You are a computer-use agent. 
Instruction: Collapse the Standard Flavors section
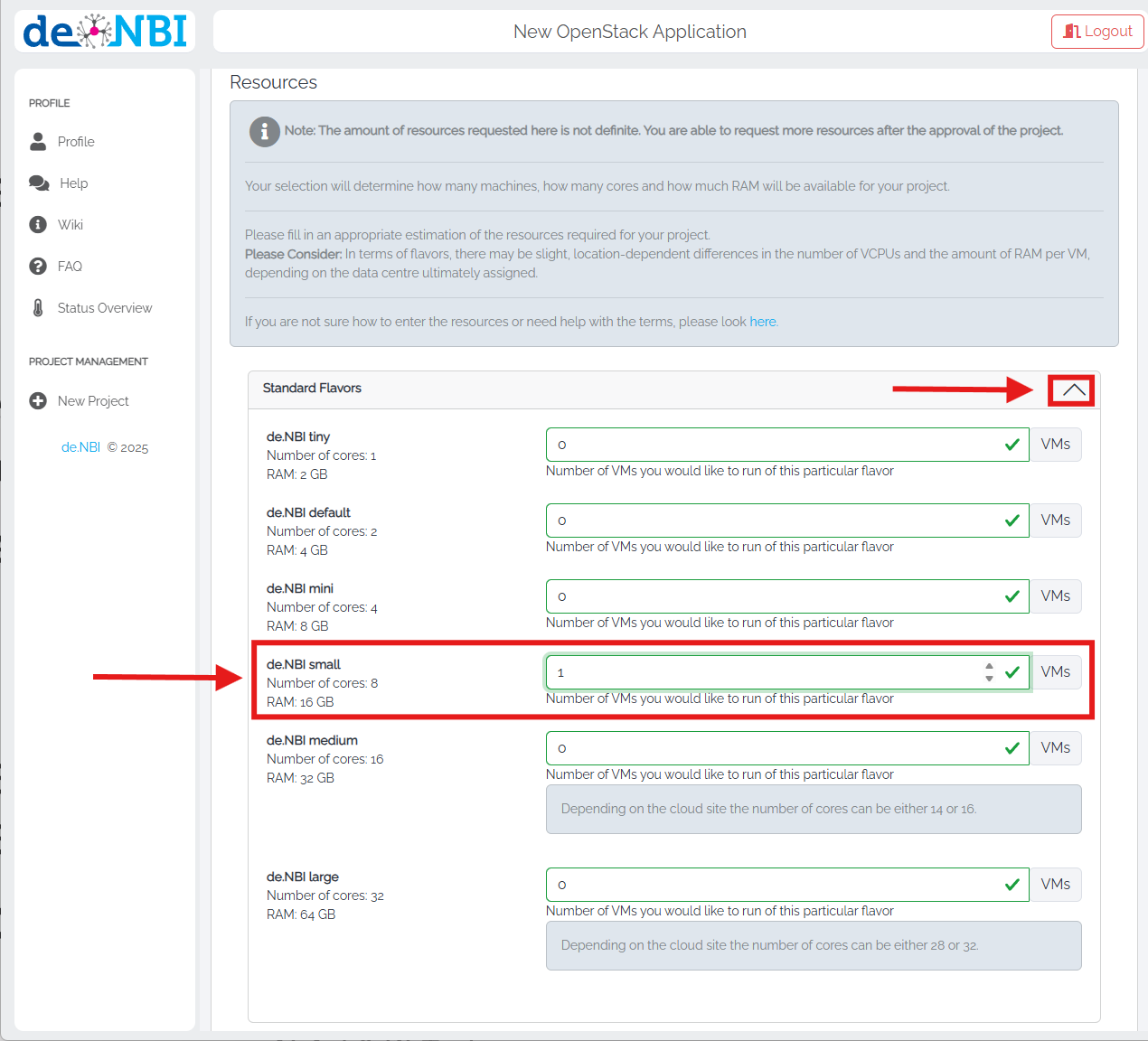coord(1074,390)
